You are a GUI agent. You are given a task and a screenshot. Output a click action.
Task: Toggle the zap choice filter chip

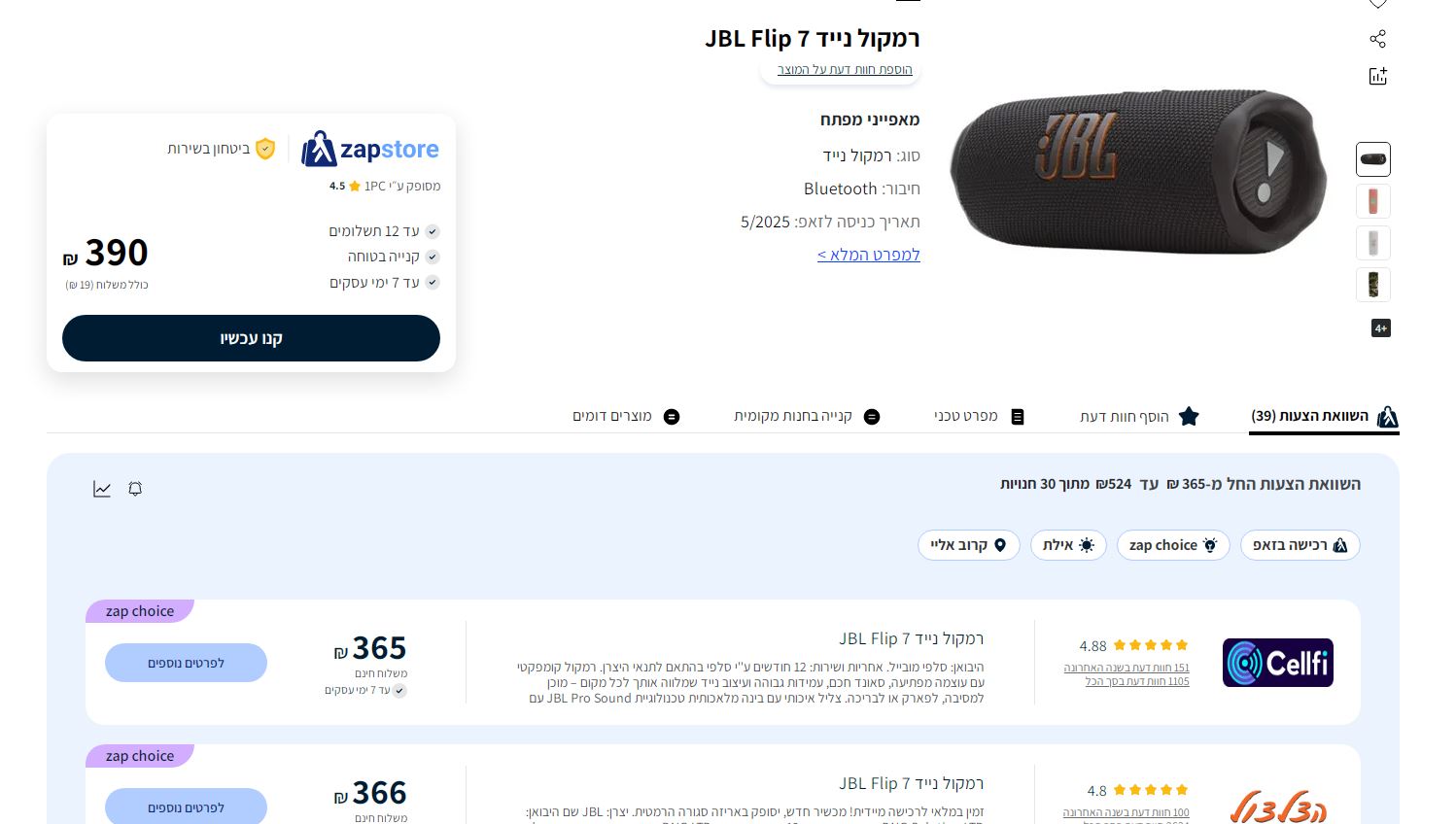pos(1172,545)
